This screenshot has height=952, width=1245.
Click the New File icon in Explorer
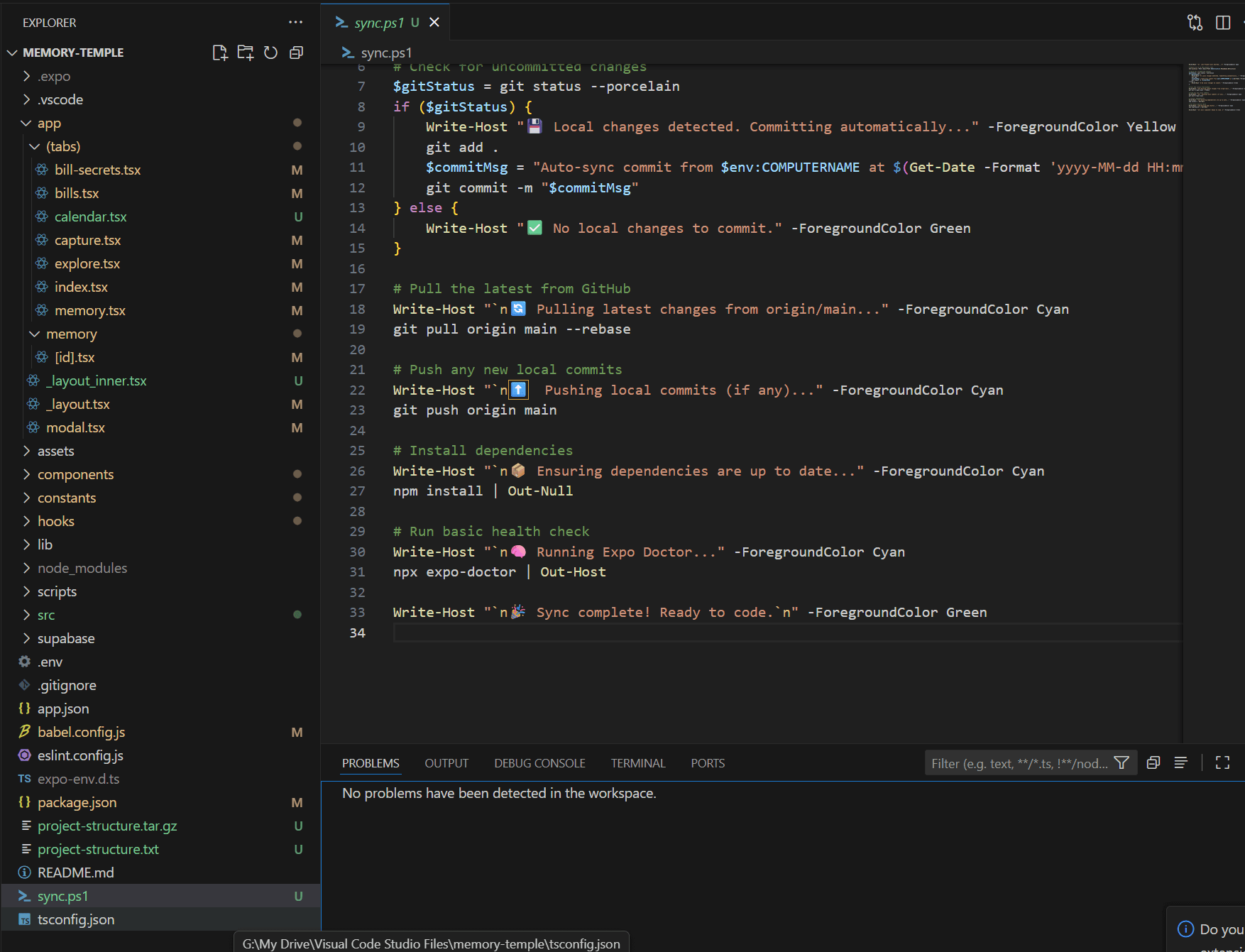(219, 53)
